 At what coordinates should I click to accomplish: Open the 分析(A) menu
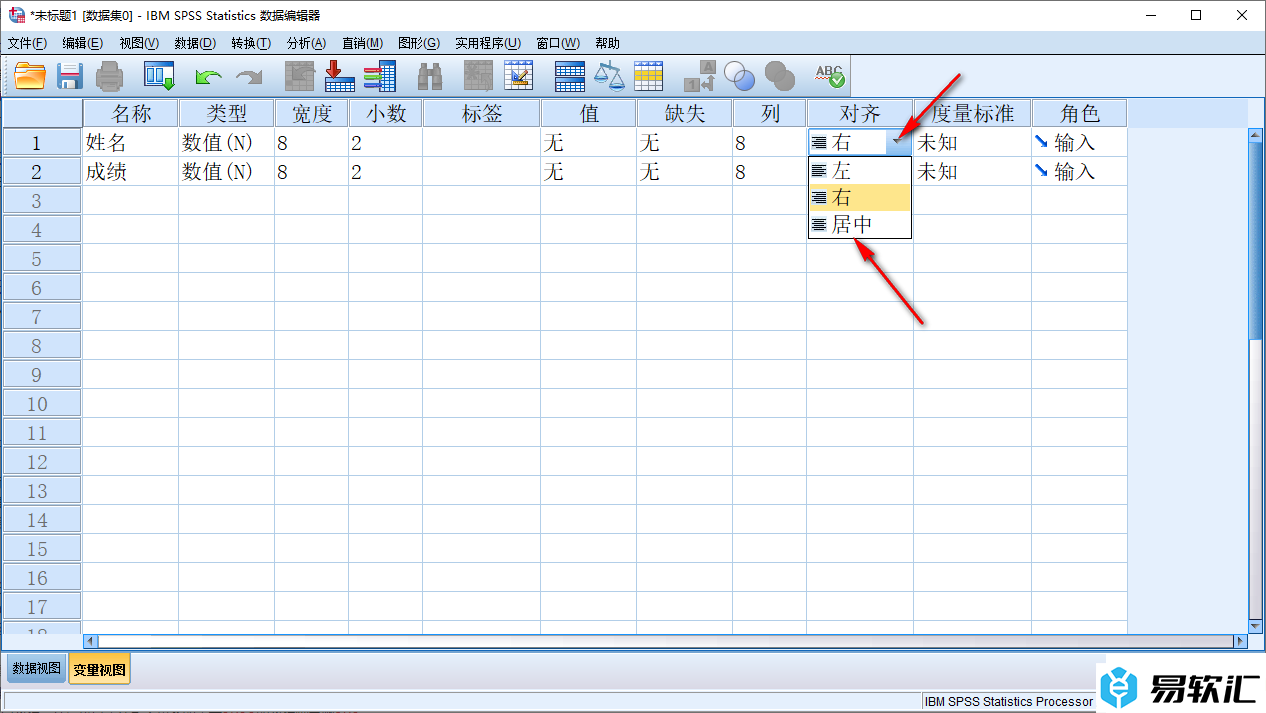point(307,43)
